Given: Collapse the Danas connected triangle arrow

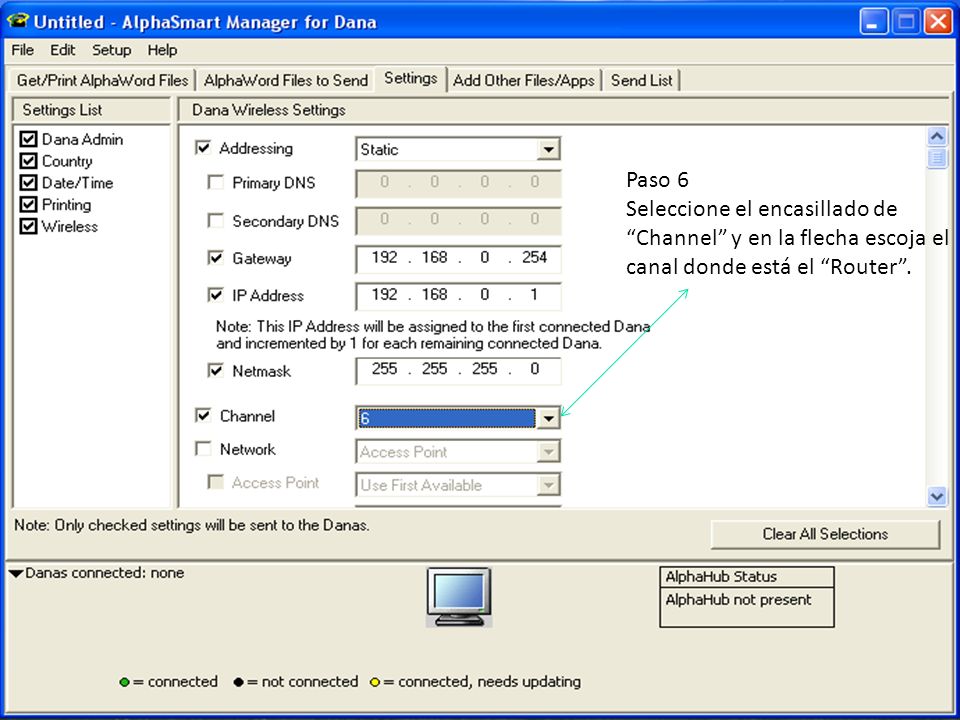Looking at the screenshot, I should point(16,574).
